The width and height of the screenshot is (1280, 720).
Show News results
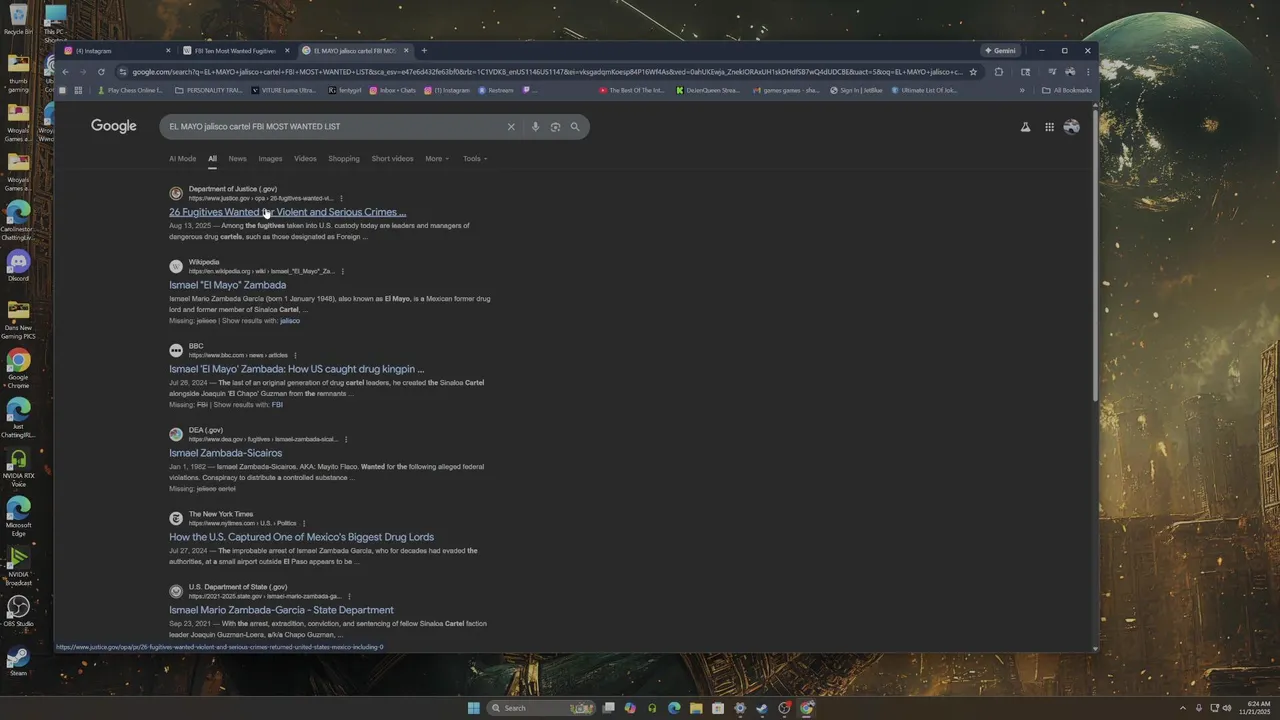pyautogui.click(x=237, y=158)
